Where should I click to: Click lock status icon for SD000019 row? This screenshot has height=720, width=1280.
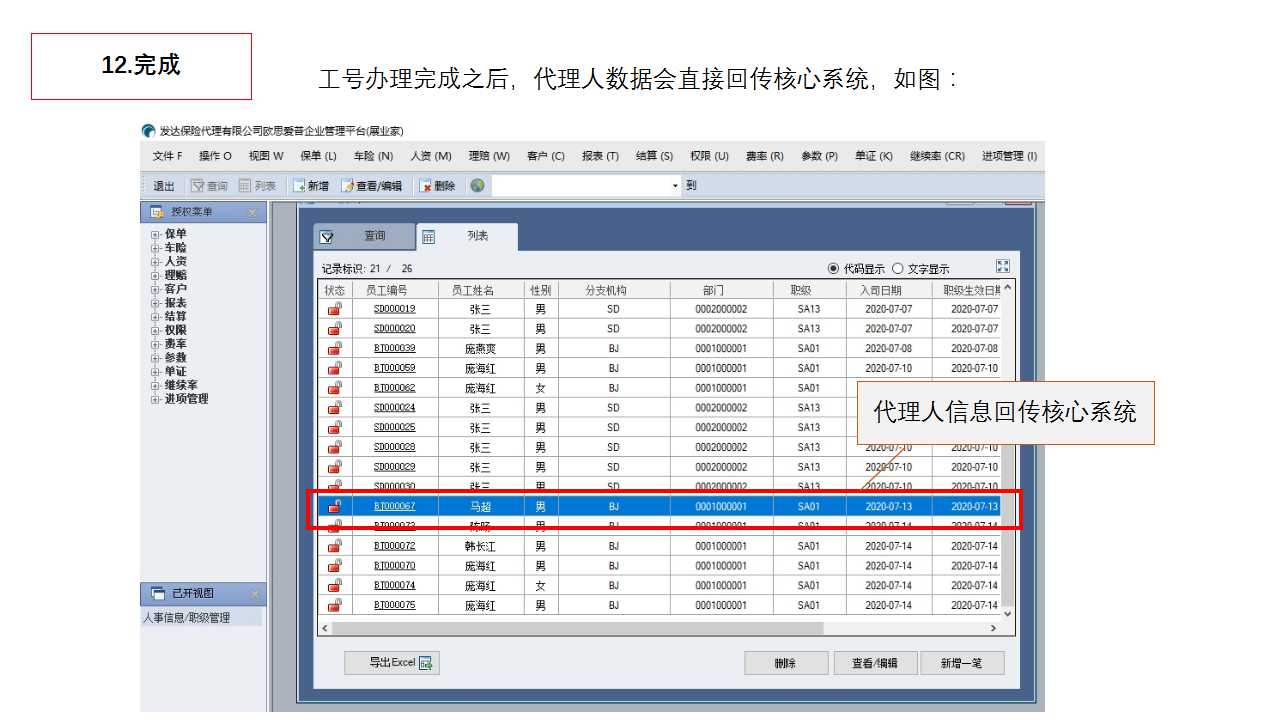[x=334, y=309]
